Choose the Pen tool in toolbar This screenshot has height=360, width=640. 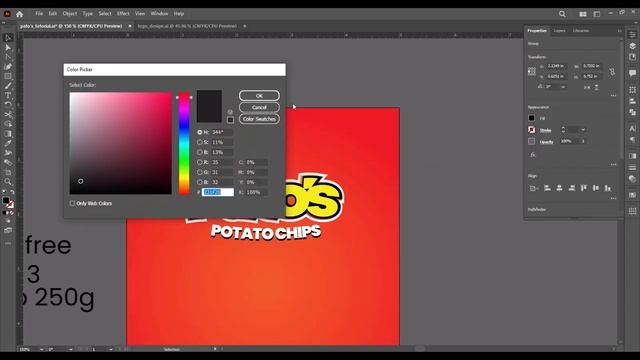[8, 67]
